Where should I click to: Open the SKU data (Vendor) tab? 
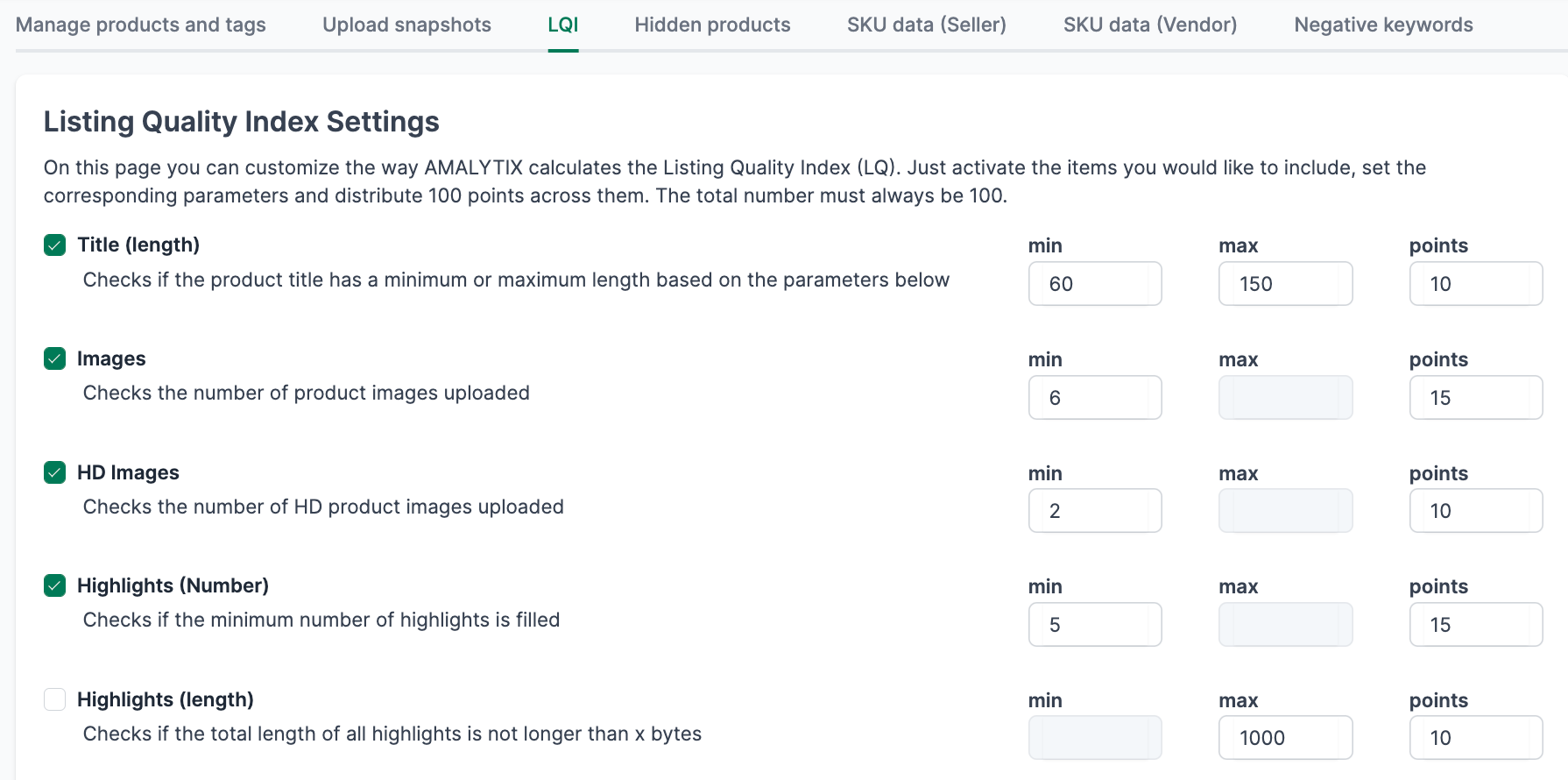pyautogui.click(x=1149, y=25)
